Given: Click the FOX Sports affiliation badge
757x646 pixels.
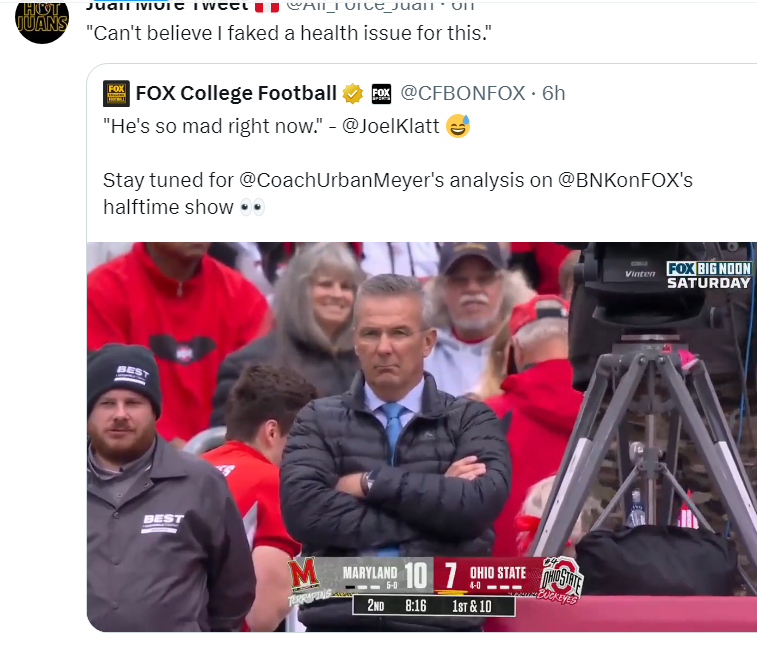Looking at the screenshot, I should (381, 94).
